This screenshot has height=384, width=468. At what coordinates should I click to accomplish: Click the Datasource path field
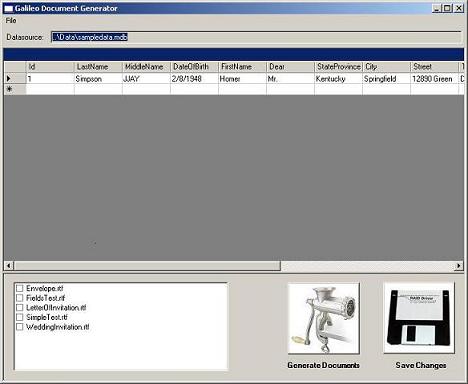pyautogui.click(x=256, y=37)
